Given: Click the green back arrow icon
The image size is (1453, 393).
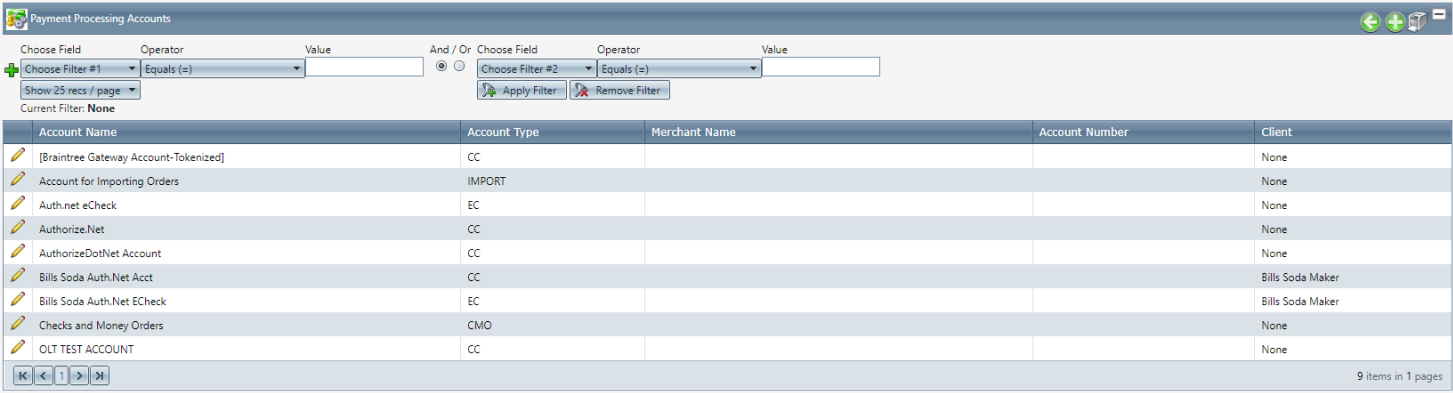Looking at the screenshot, I should click(1369, 22).
